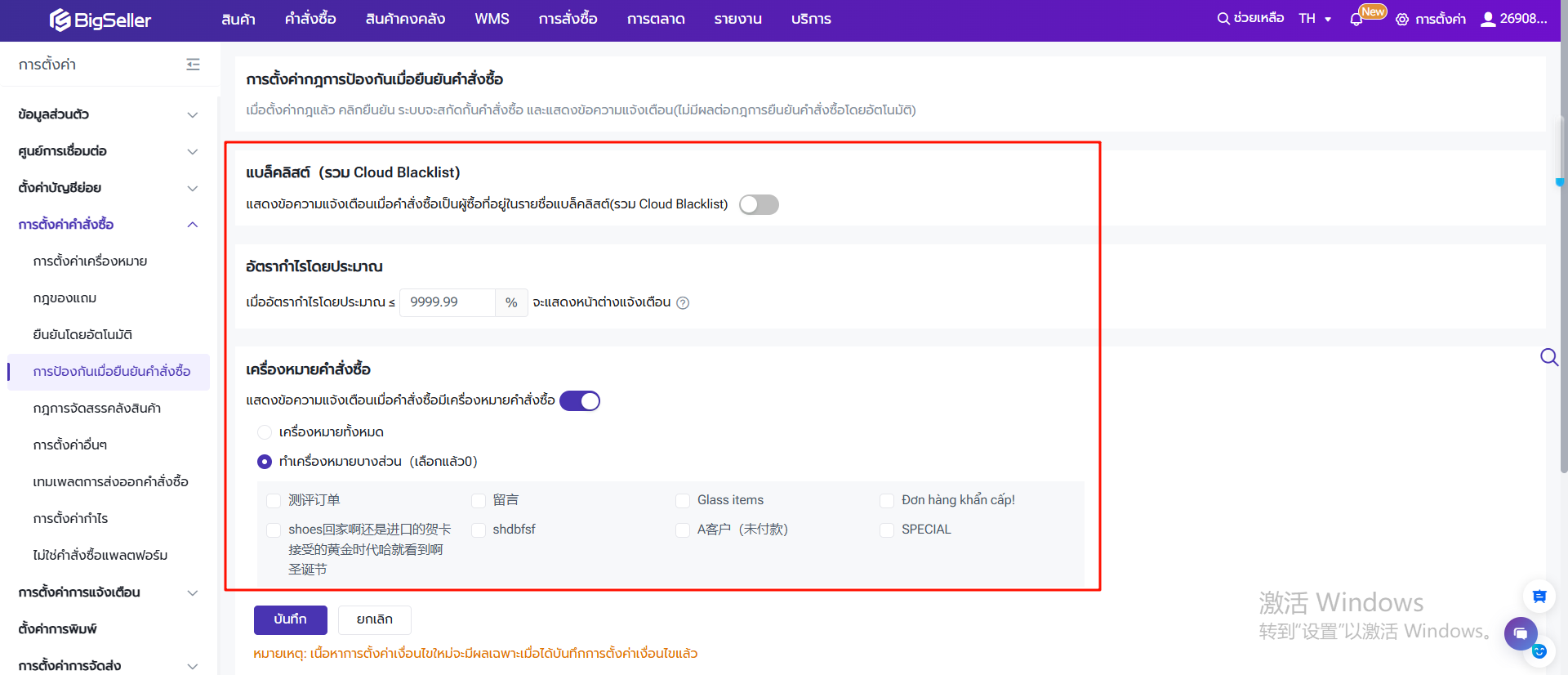The width and height of the screenshot is (1568, 675).
Task: Open the live chat bubble icon
Action: 1521,633
